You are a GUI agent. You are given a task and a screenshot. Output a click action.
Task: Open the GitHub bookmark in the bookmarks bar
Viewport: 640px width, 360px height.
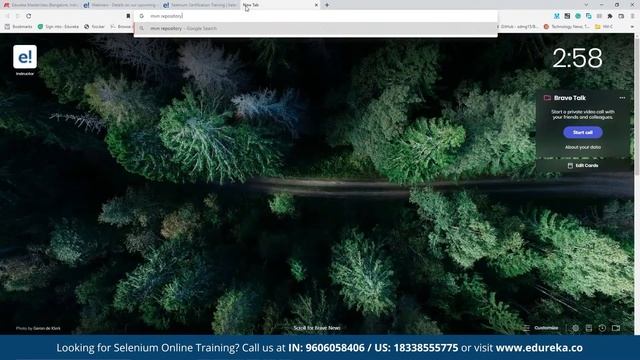(x=519, y=27)
